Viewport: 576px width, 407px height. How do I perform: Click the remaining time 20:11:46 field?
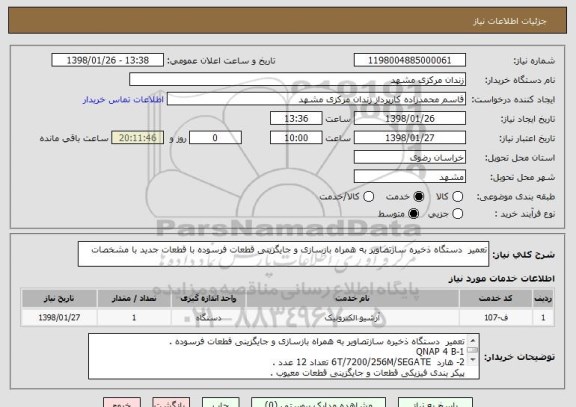pos(137,138)
